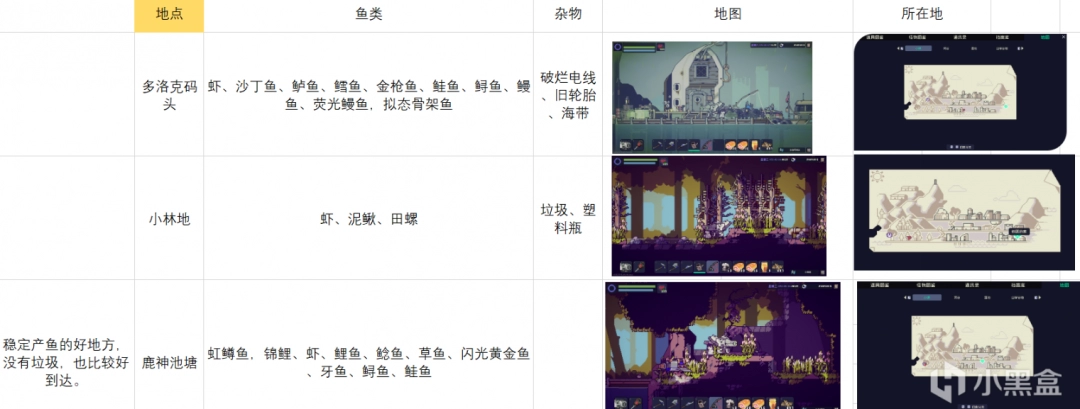Image resolution: width=1080 pixels, height=409 pixels.
Task: Open the 多洛克码头 world map location image
Action: pos(960,92)
